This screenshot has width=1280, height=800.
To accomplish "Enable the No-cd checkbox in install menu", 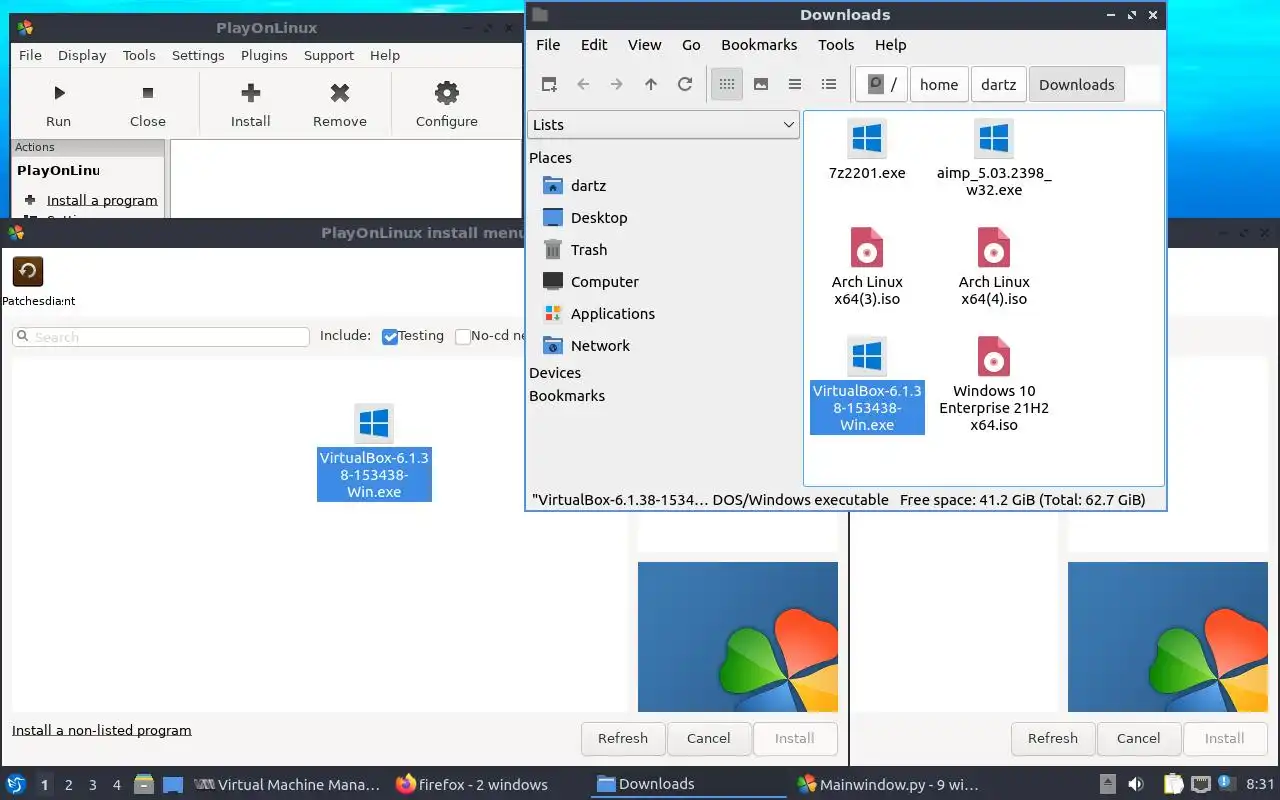I will [x=463, y=337].
